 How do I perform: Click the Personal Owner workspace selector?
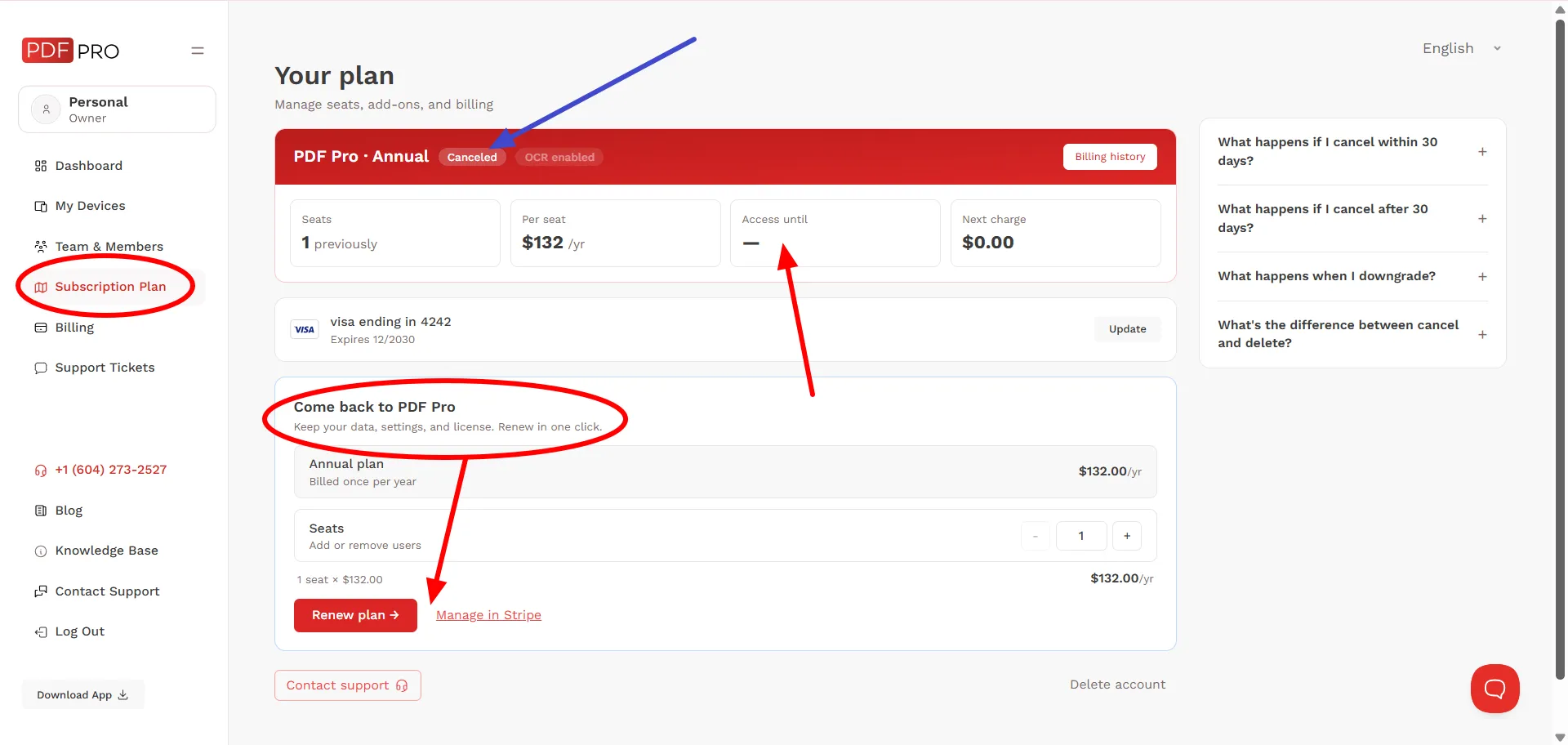117,109
